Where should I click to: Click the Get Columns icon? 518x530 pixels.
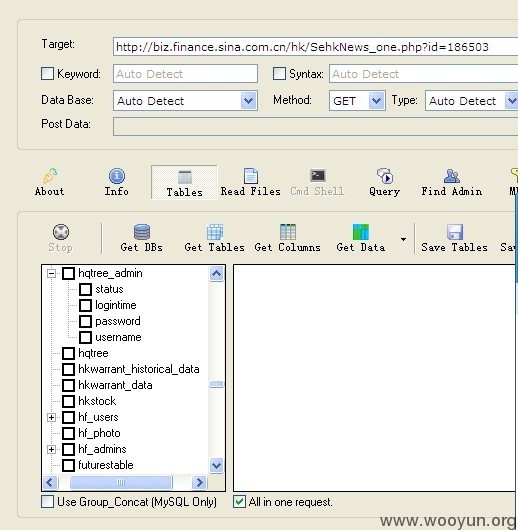pos(288,232)
